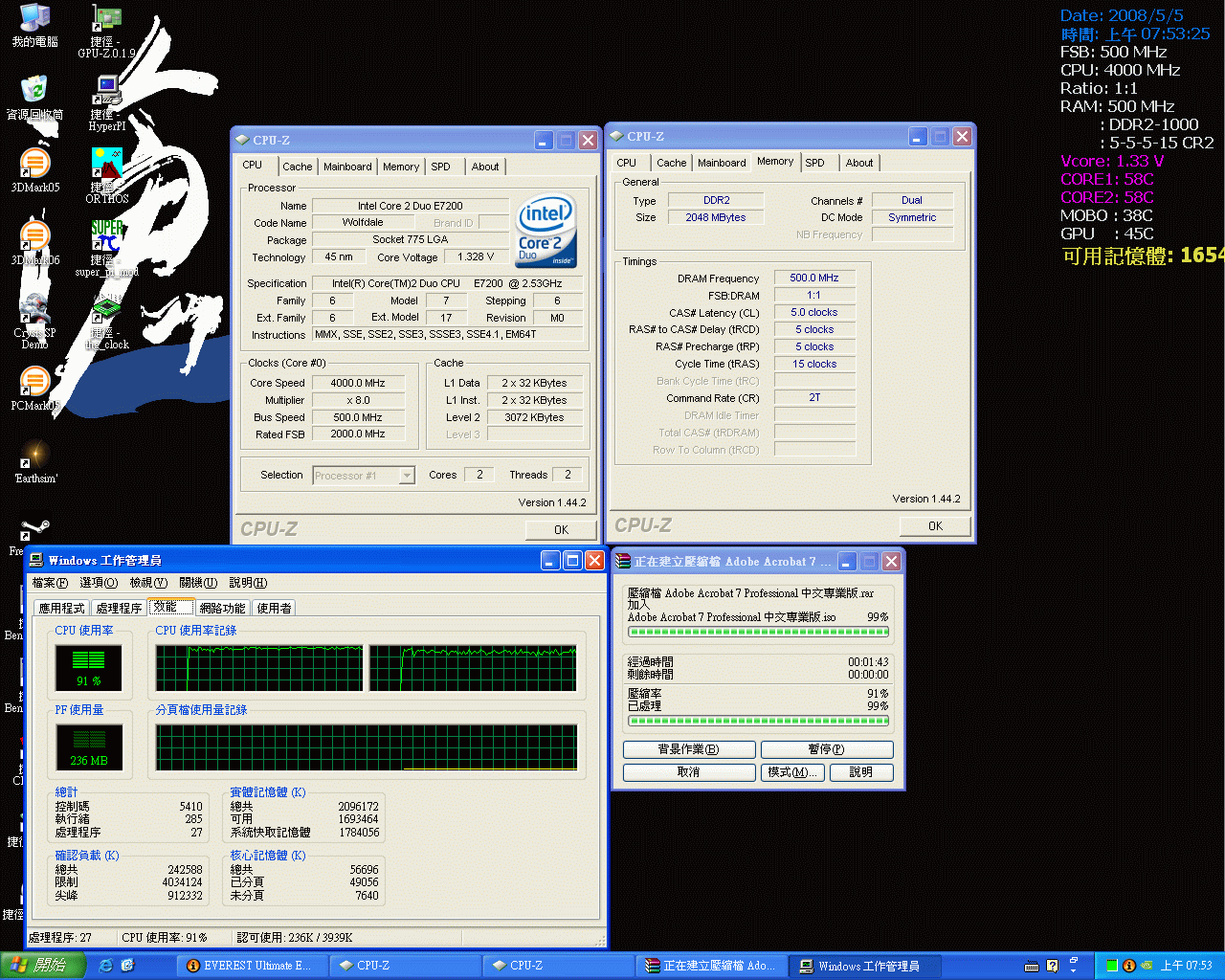The image size is (1225, 980).
Task: Launch the super_pi_mod shortcut
Action: (x=106, y=248)
